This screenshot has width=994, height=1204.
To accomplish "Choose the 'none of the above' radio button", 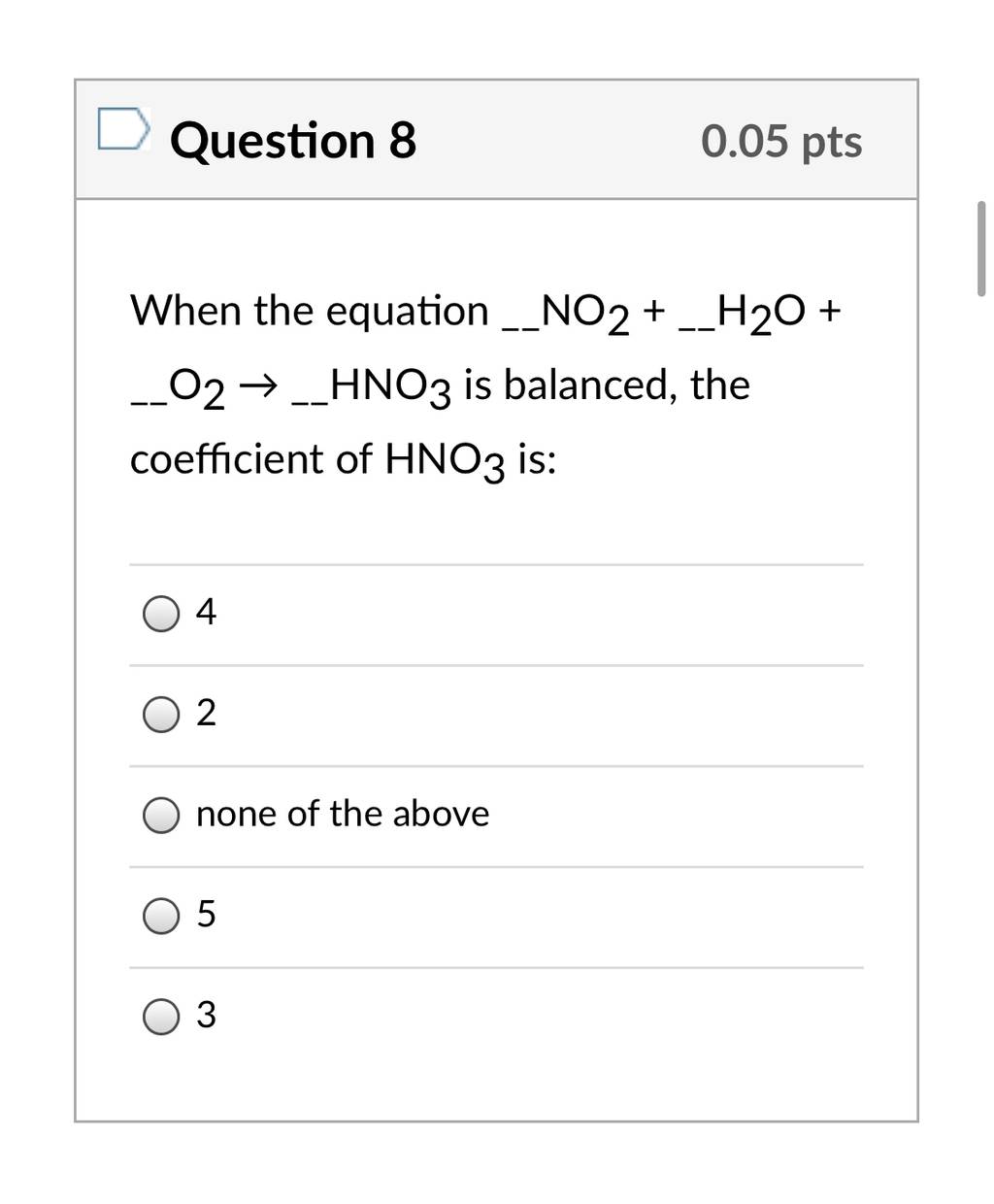I will coord(161,816).
